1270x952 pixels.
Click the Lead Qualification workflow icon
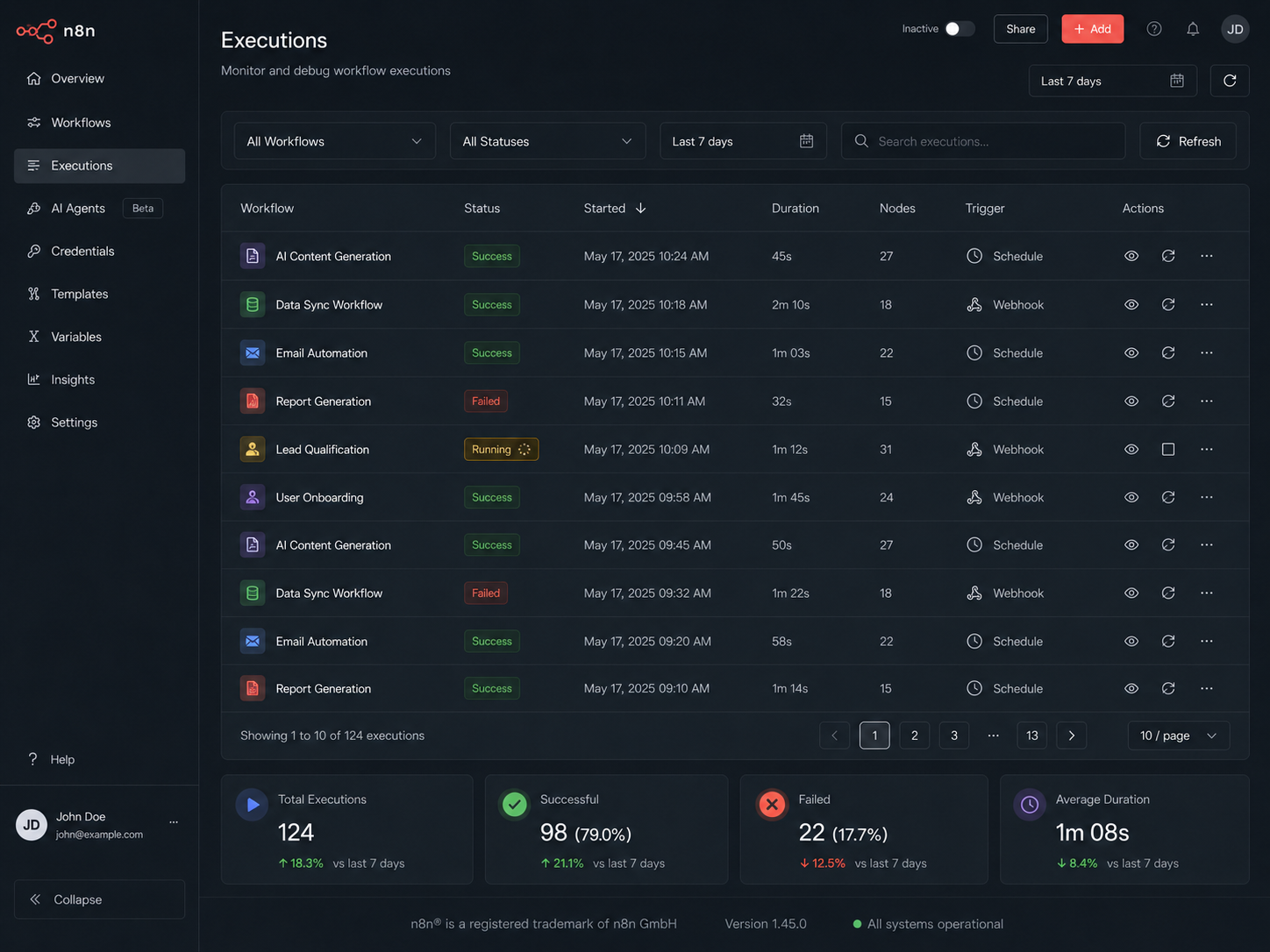click(x=253, y=449)
